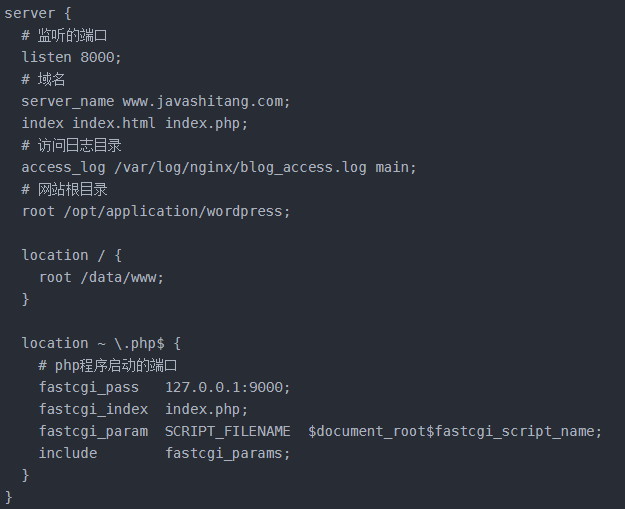Click "fastcgi_params;" on the include line

[x=227, y=453]
